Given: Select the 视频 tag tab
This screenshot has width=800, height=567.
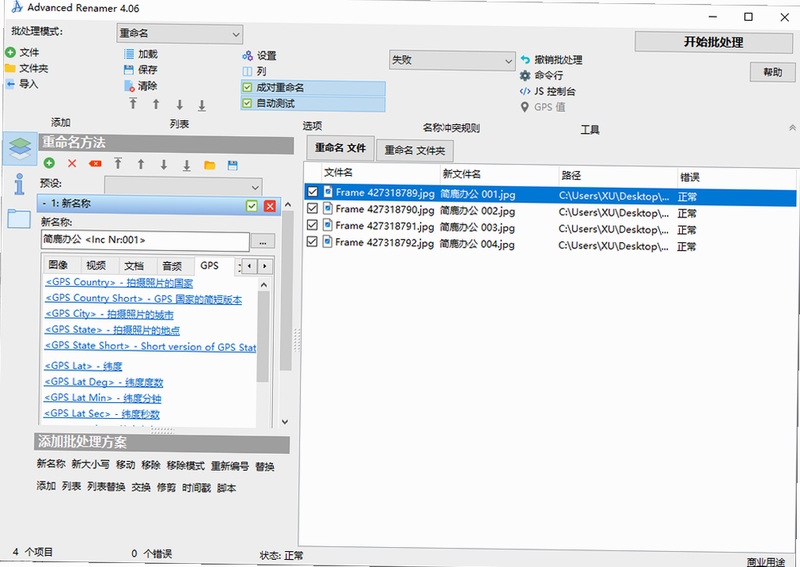Looking at the screenshot, I should click(x=96, y=265).
